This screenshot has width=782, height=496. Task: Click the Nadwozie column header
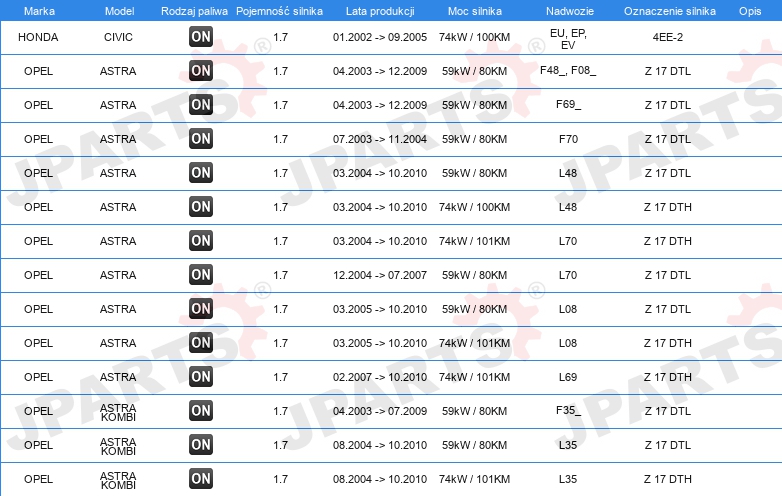[570, 11]
